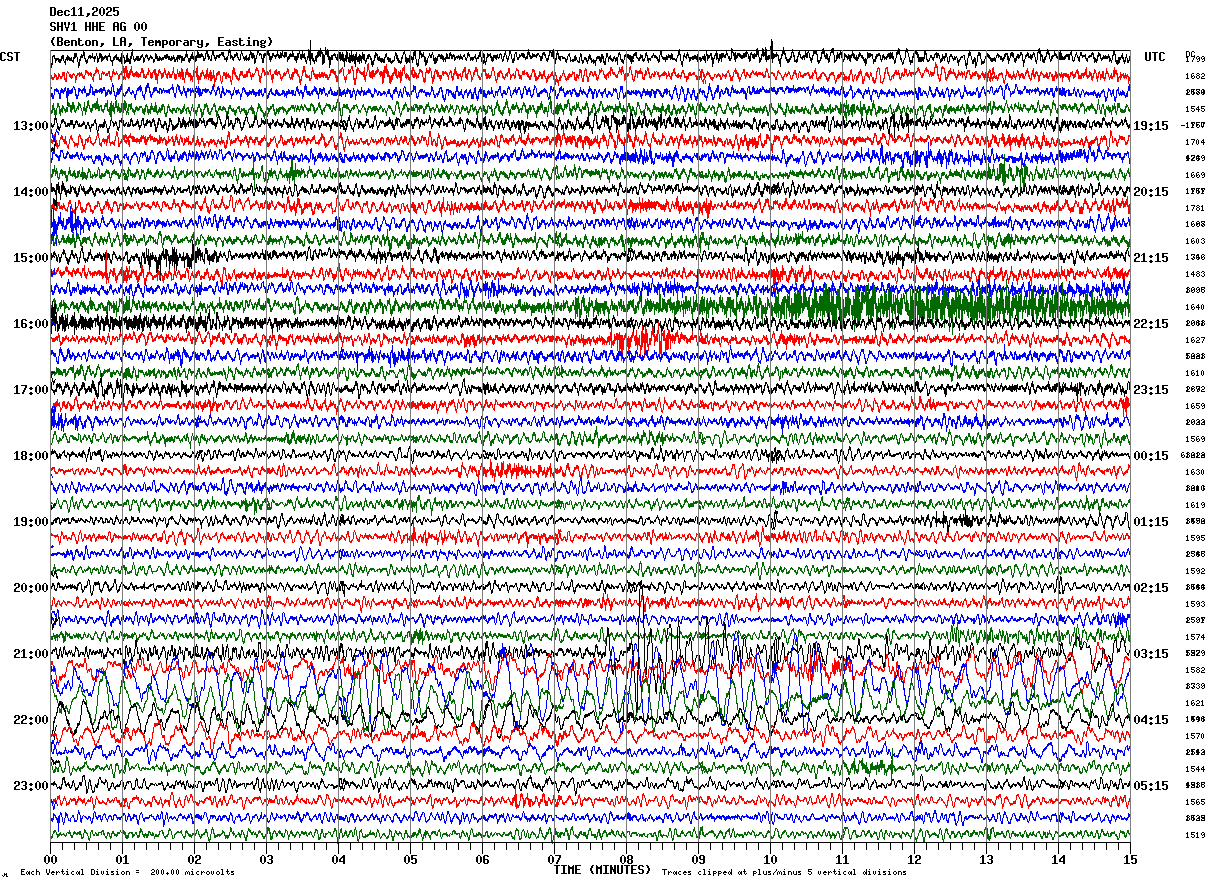Click the DC offset value 1682
This screenshot has width=1210, height=886.
pos(1195,76)
